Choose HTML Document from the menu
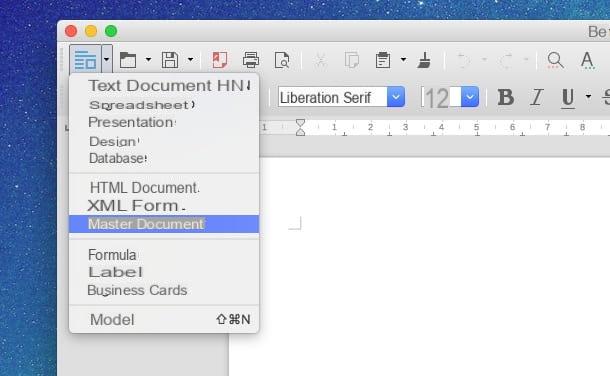The image size is (610, 376). tap(164, 188)
